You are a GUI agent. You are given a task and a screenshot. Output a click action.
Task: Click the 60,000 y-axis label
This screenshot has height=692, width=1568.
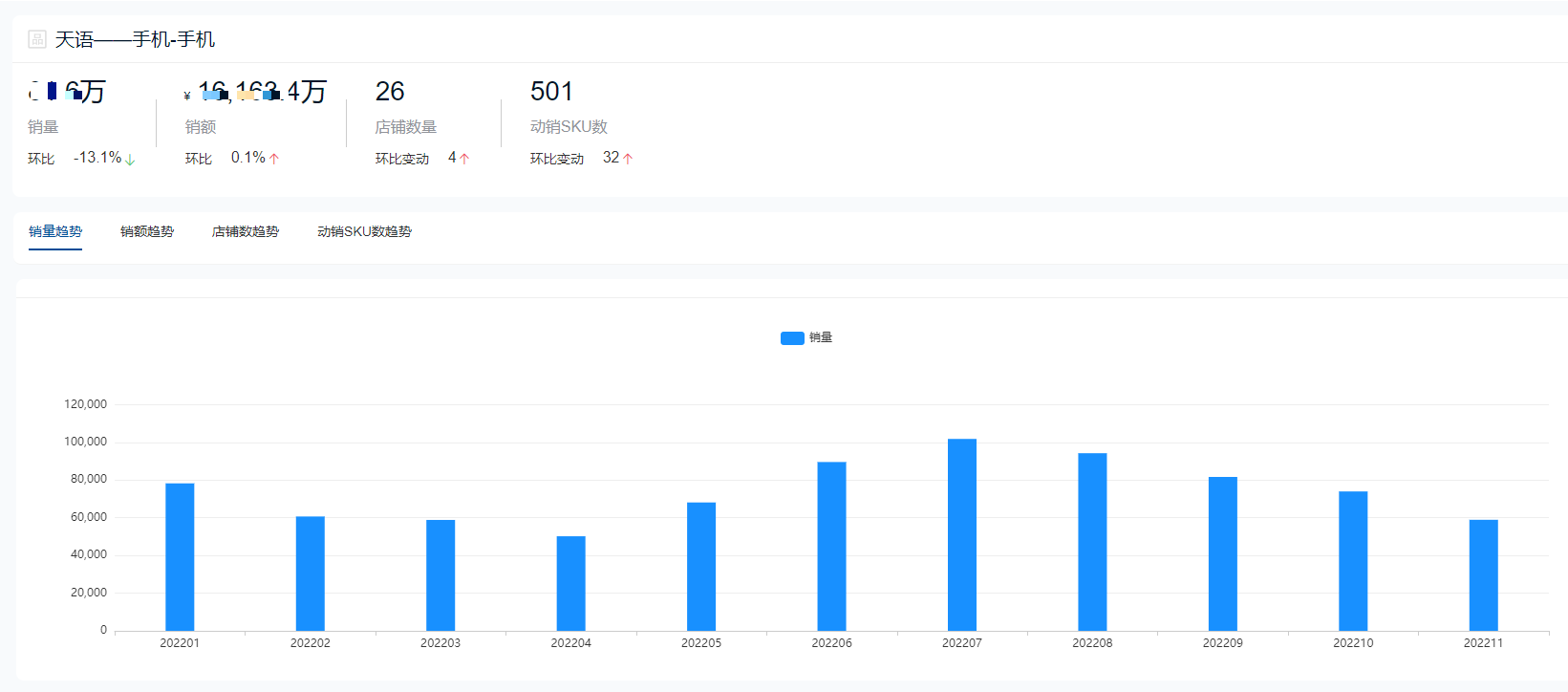tap(89, 517)
